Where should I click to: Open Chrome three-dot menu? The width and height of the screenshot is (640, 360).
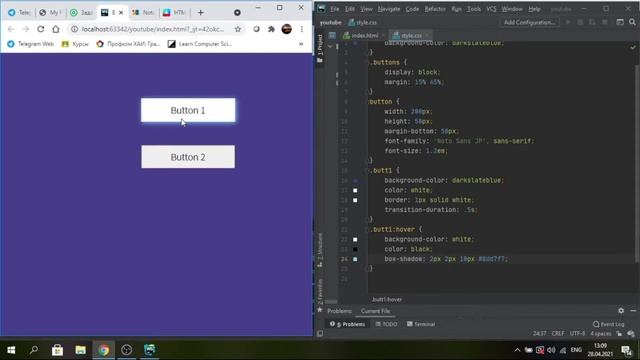302,29
